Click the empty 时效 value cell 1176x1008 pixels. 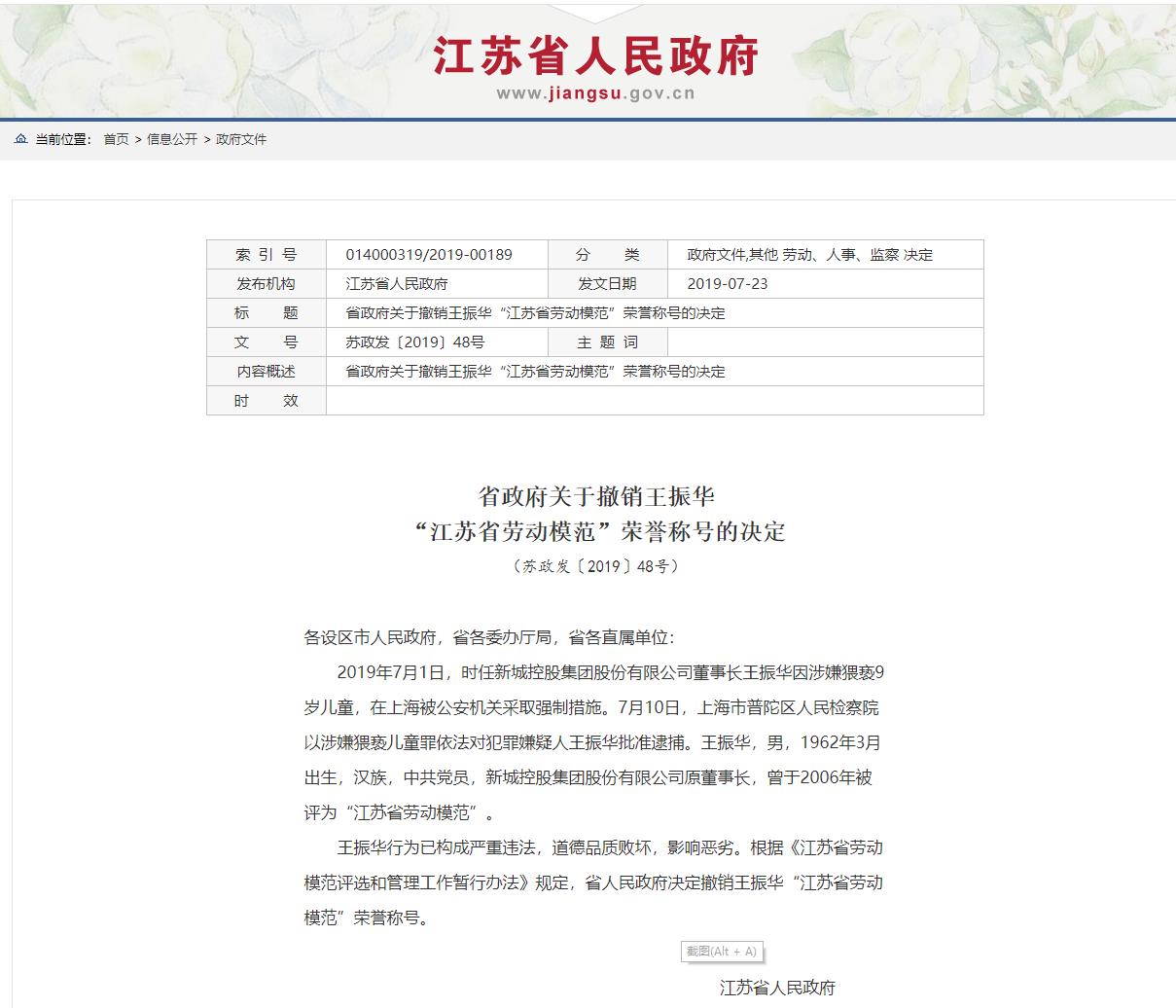(654, 401)
